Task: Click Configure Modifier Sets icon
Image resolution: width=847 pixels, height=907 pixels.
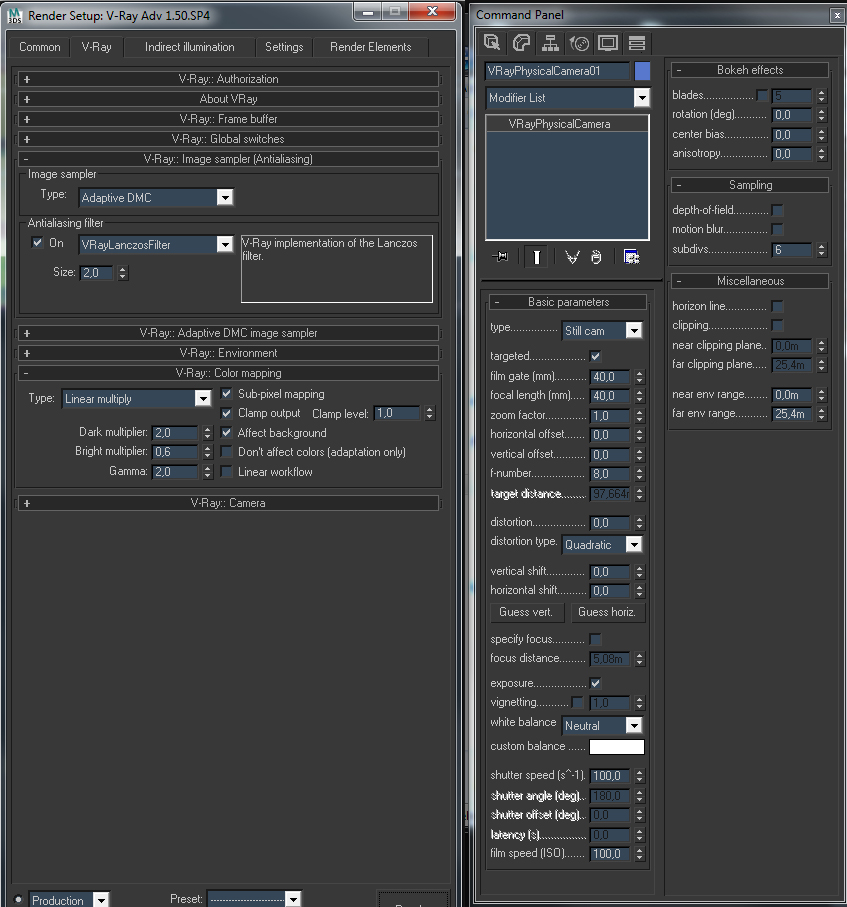Action: point(631,256)
